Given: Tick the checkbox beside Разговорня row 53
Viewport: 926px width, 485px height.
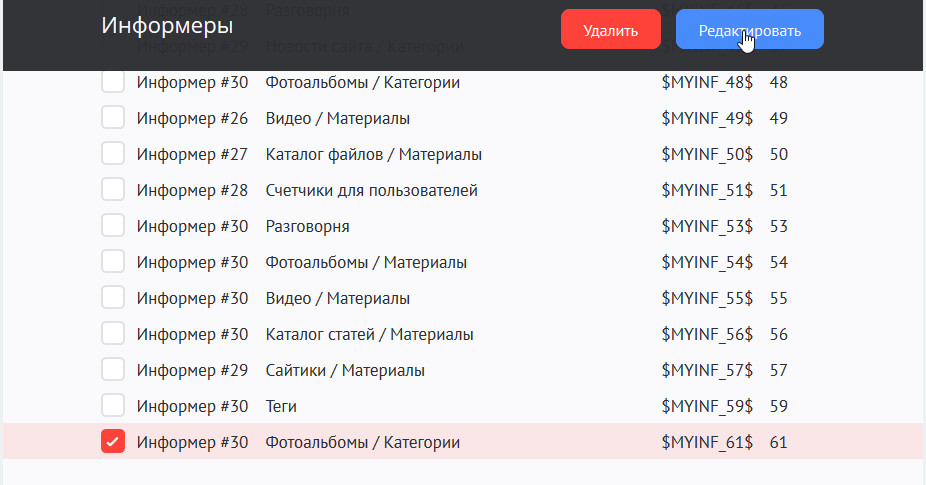Looking at the screenshot, I should point(113,226).
